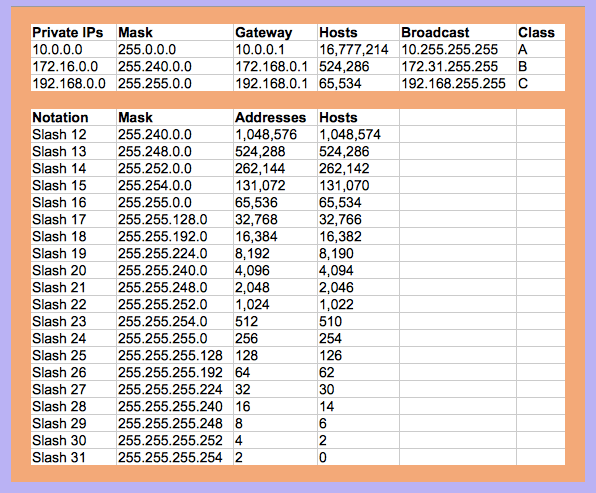The width and height of the screenshot is (596, 493).
Task: Select hosts value 131,070
Action: (358, 185)
